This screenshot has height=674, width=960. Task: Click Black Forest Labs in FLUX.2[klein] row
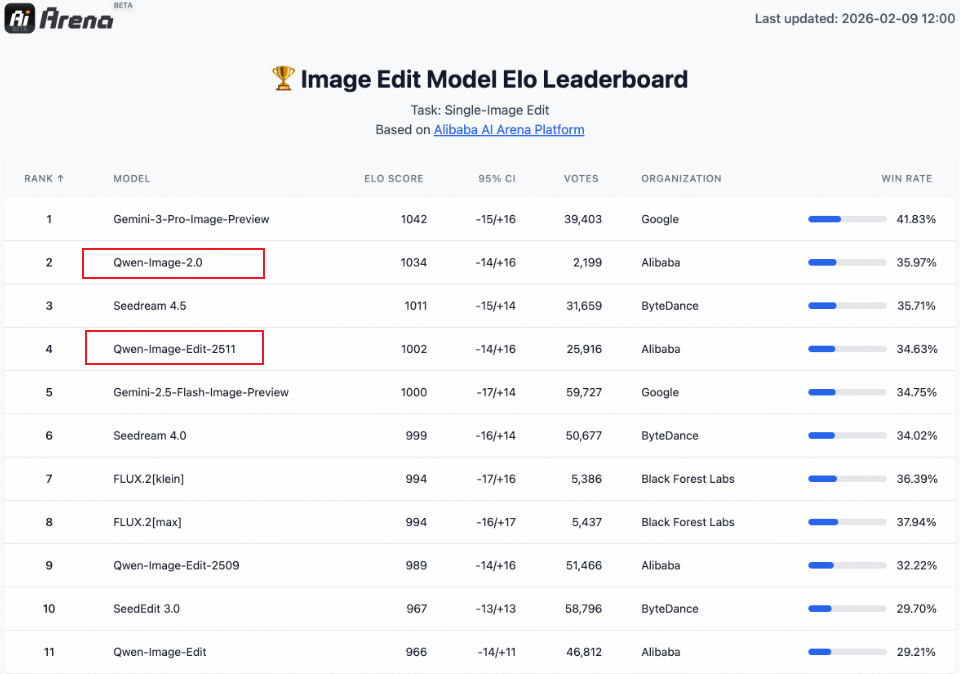click(x=688, y=479)
